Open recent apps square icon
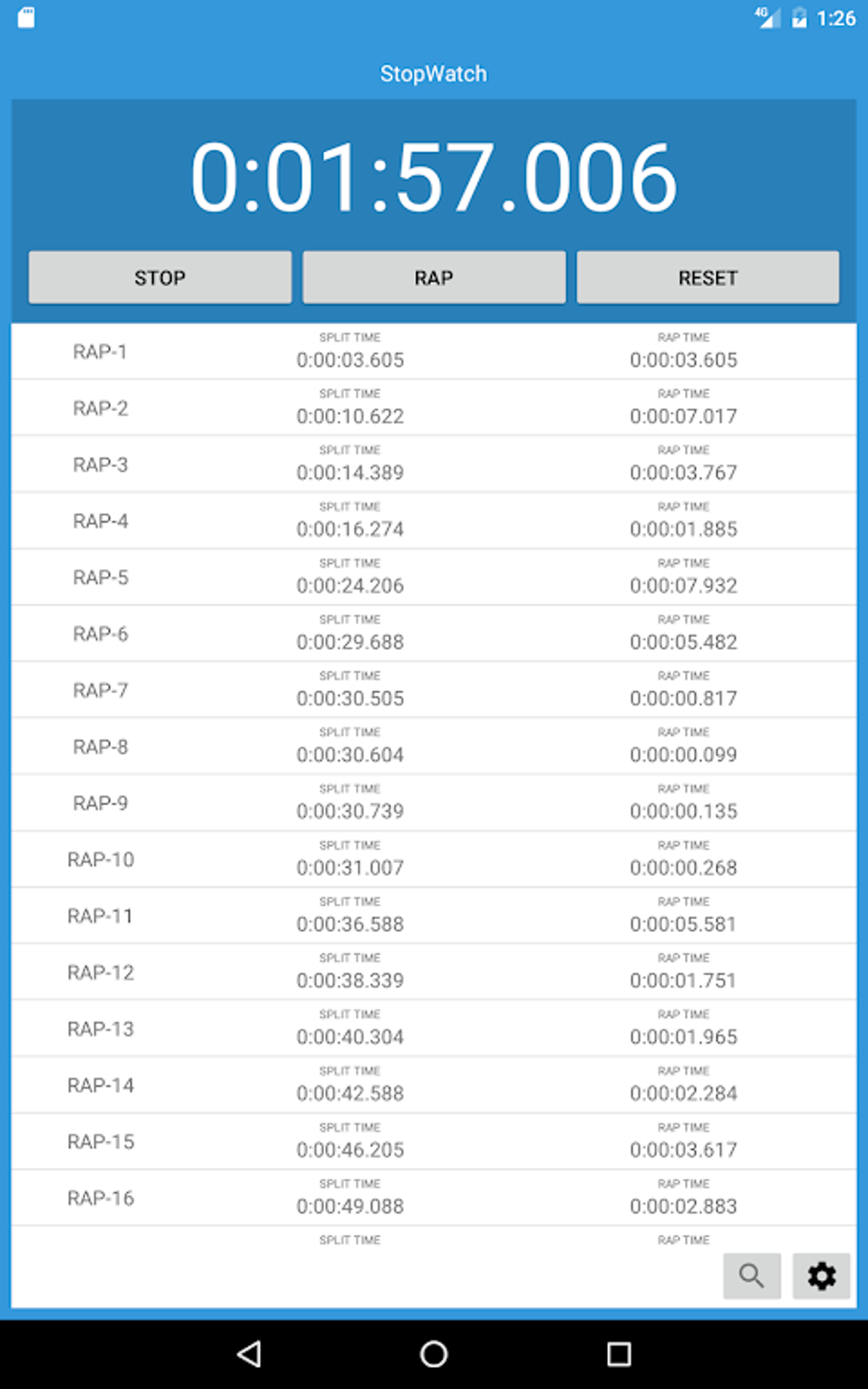Viewport: 868px width, 1389px height. click(x=619, y=1354)
